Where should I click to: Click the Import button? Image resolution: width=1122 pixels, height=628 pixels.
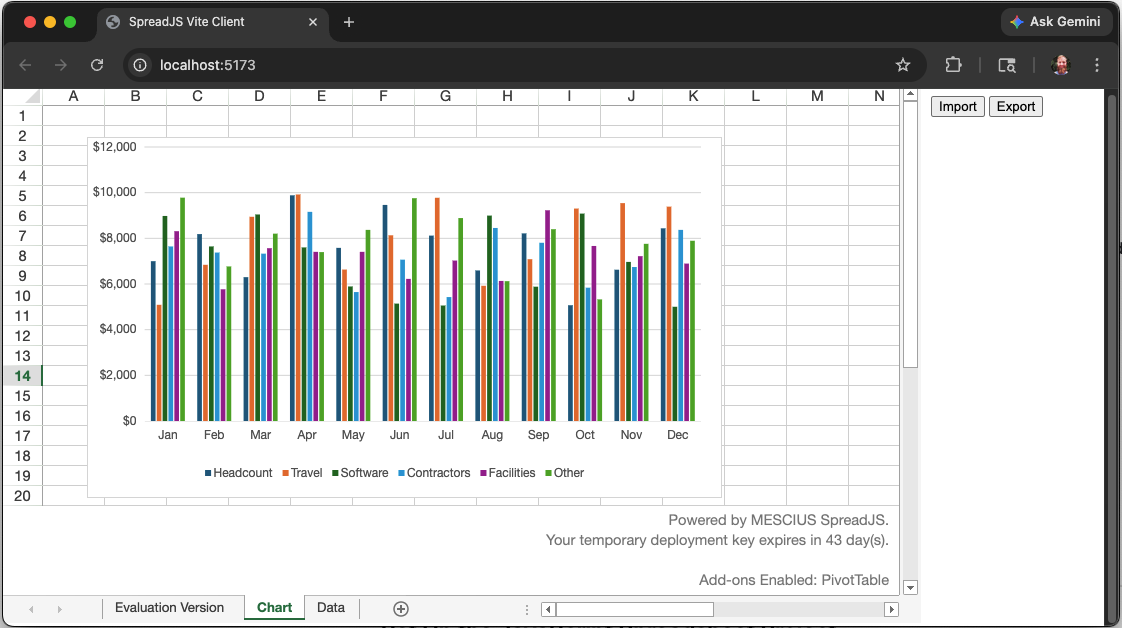(957, 106)
